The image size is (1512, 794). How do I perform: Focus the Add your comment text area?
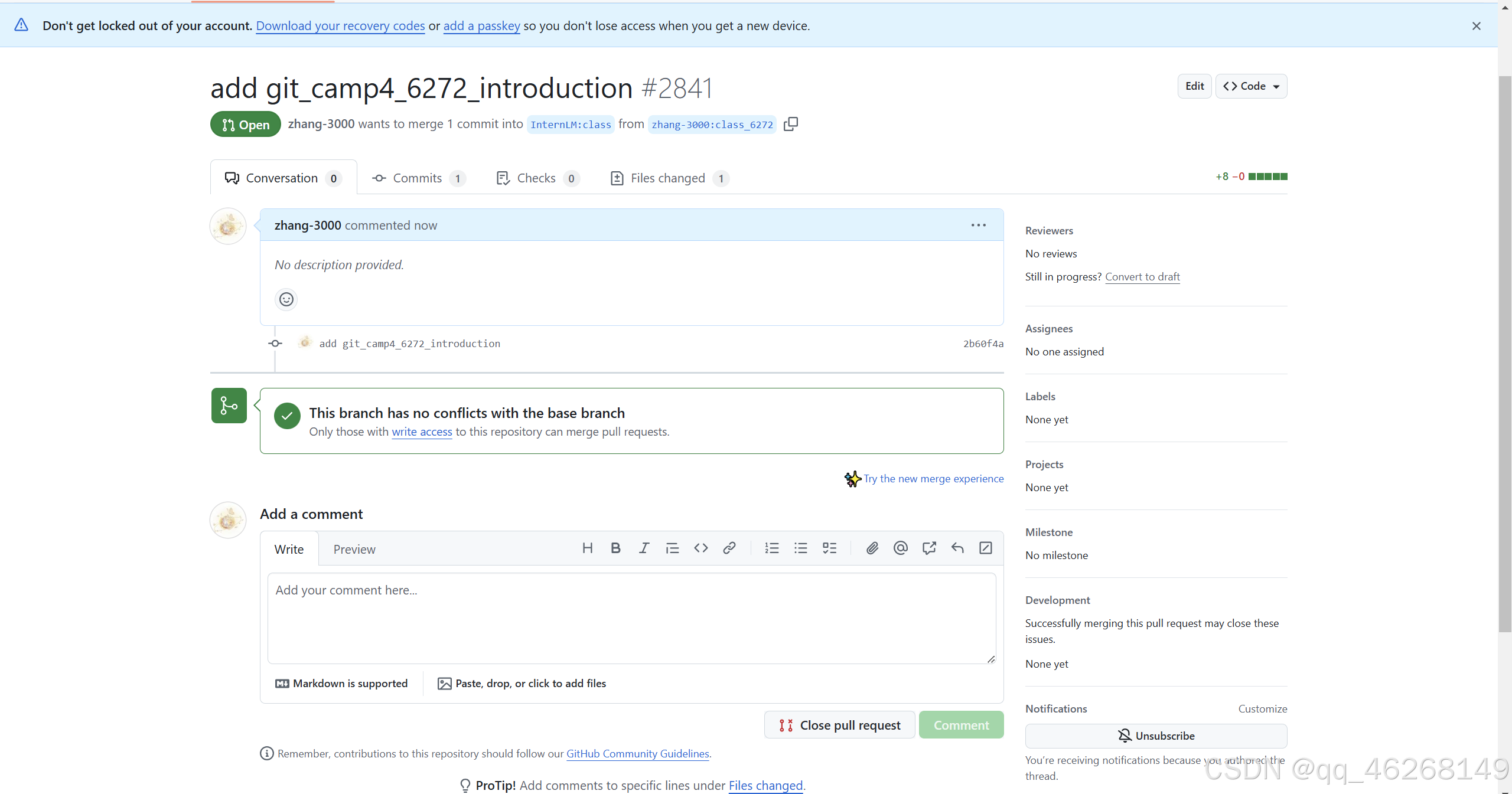pyautogui.click(x=631, y=618)
